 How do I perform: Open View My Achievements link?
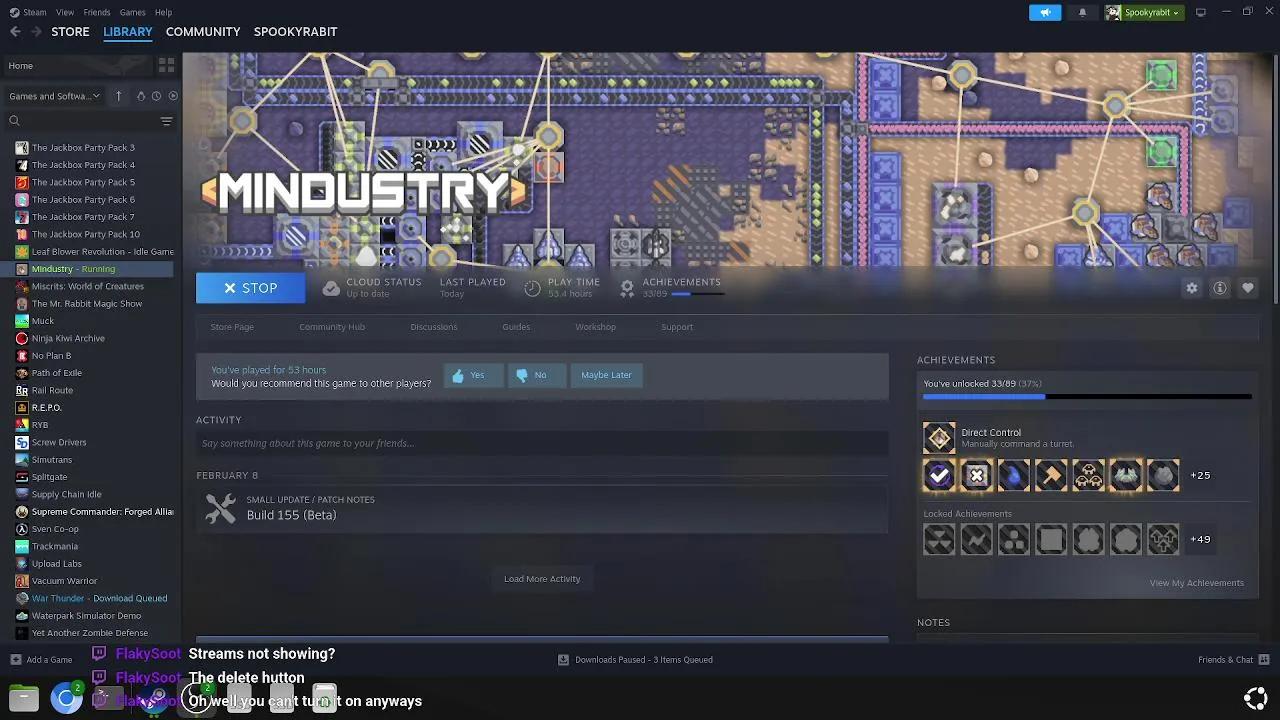pyautogui.click(x=1196, y=583)
